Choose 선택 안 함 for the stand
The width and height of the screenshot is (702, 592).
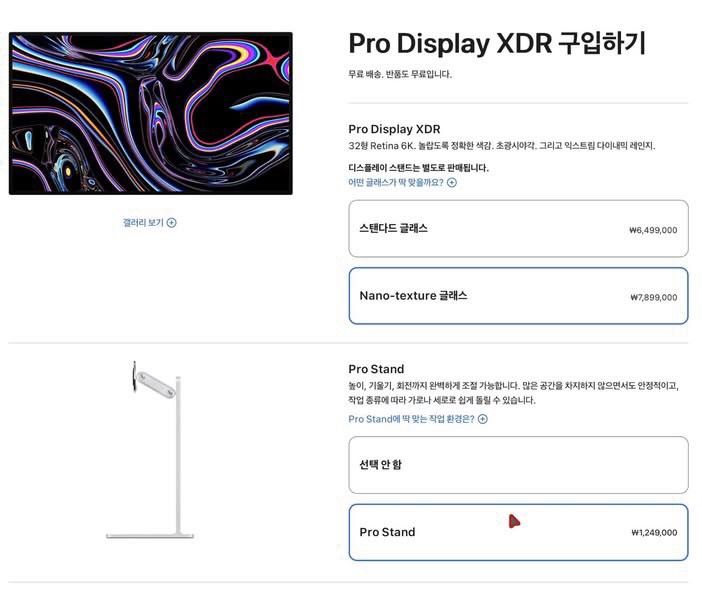(x=518, y=465)
